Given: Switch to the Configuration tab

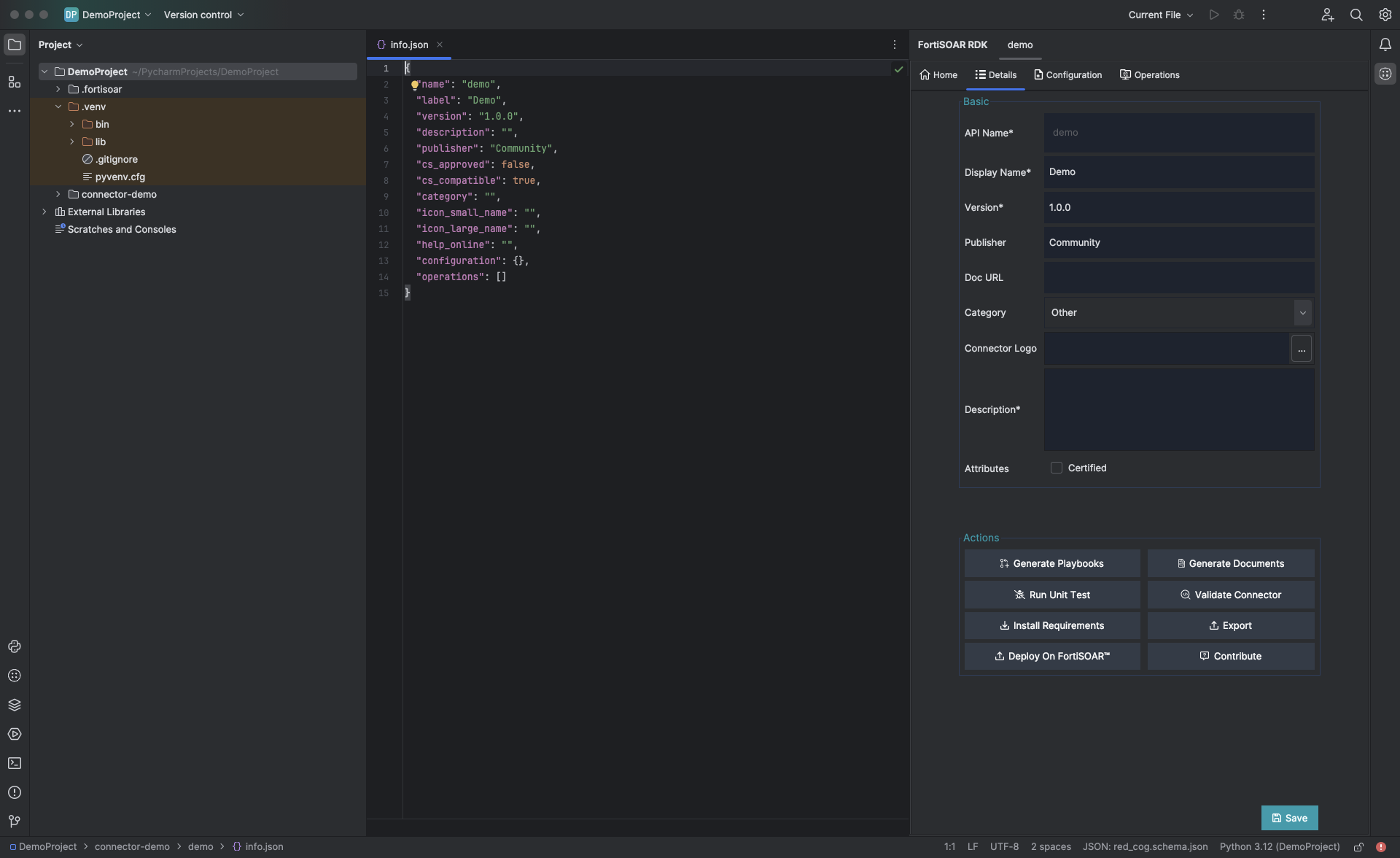Looking at the screenshot, I should click(x=1067, y=75).
